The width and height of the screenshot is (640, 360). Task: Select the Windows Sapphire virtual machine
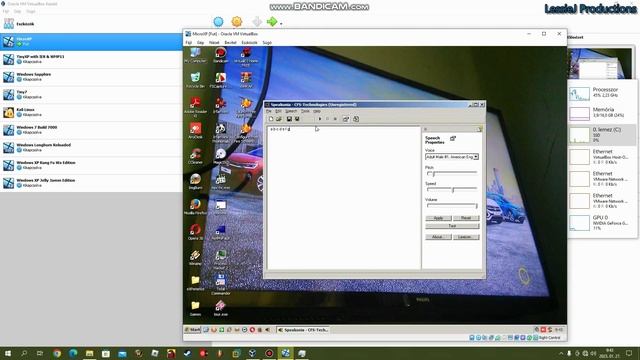click(x=91, y=77)
